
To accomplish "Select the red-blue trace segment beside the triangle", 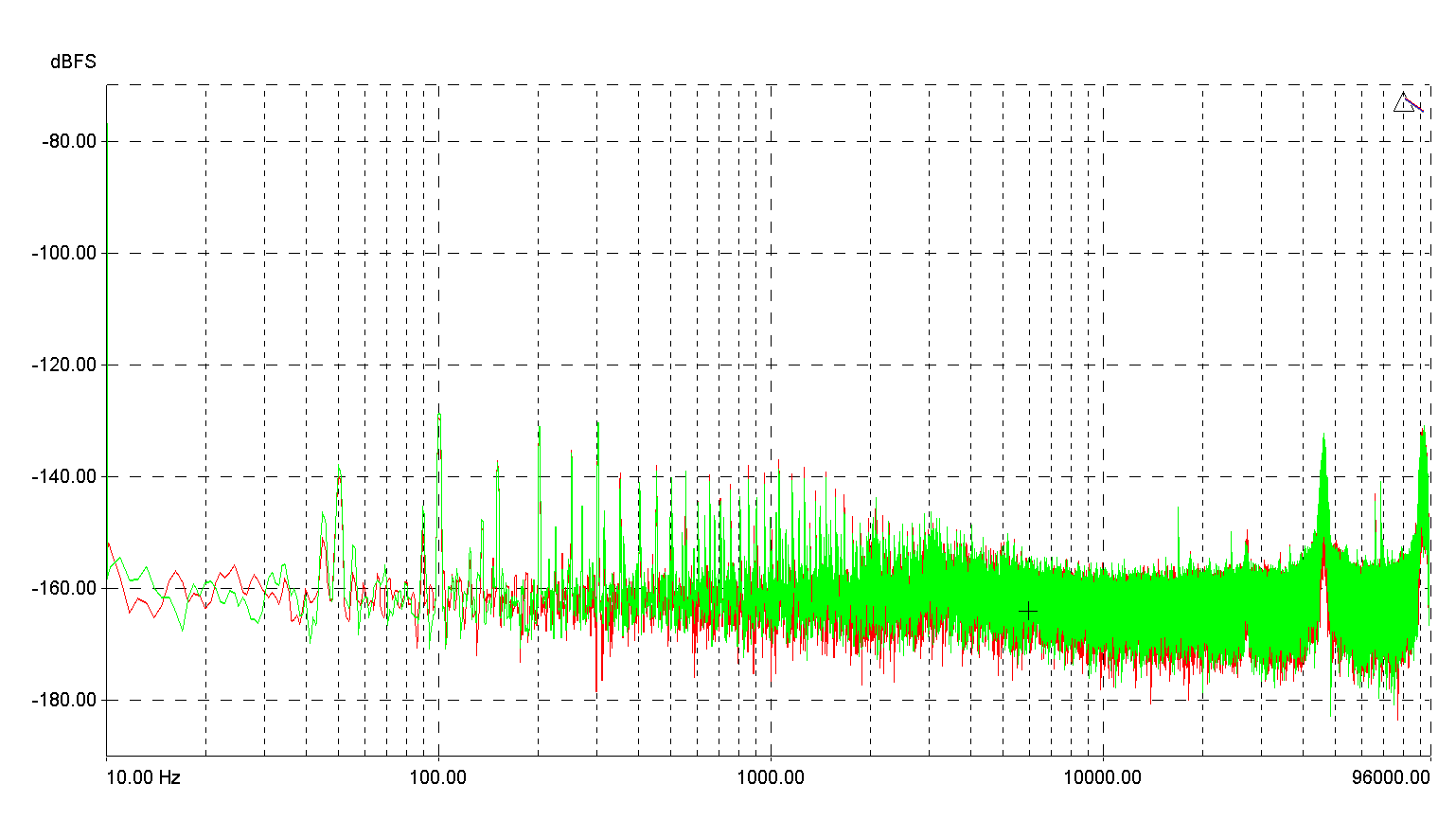I will click(1413, 104).
